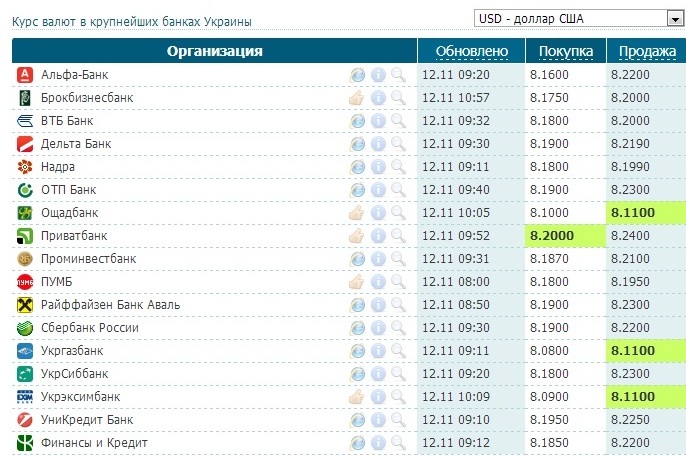Viewport: 686px width, 456px height.
Task: Click magnifier icon for ВТБ Банк
Action: coord(398,121)
